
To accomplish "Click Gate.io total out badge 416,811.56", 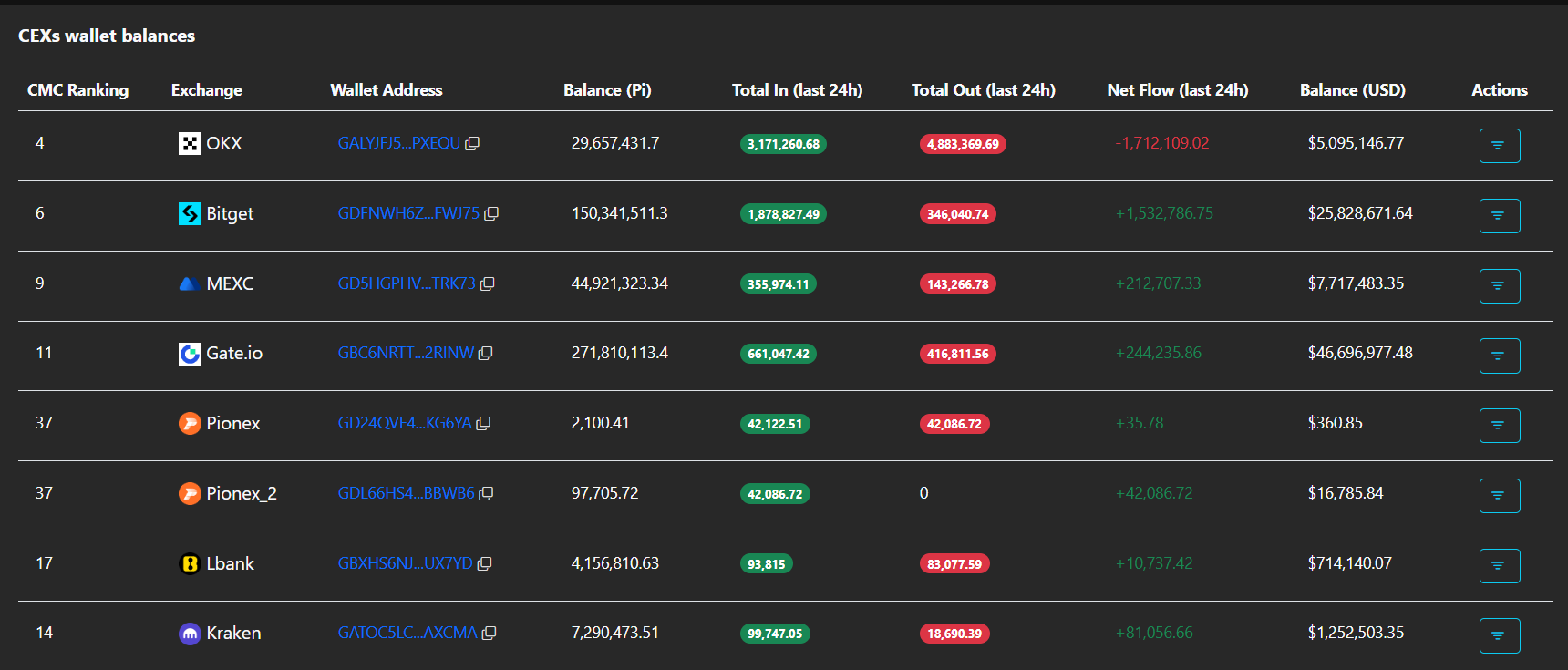I will point(958,354).
